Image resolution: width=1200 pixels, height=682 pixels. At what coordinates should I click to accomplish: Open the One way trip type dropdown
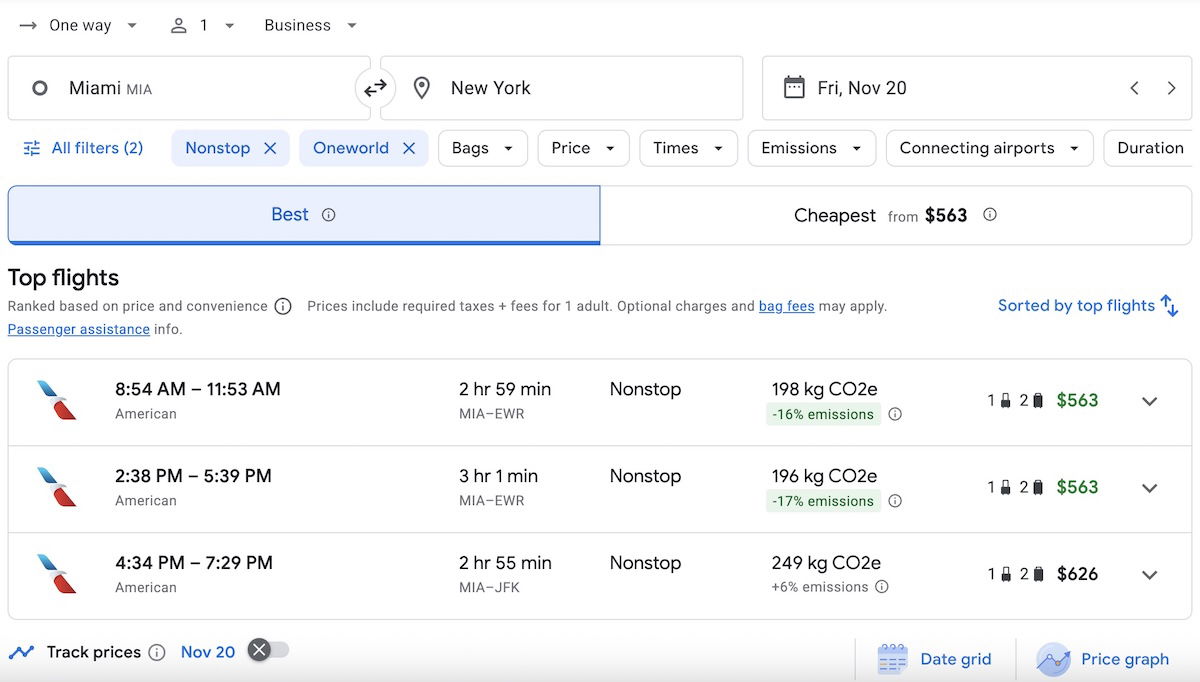tap(79, 26)
